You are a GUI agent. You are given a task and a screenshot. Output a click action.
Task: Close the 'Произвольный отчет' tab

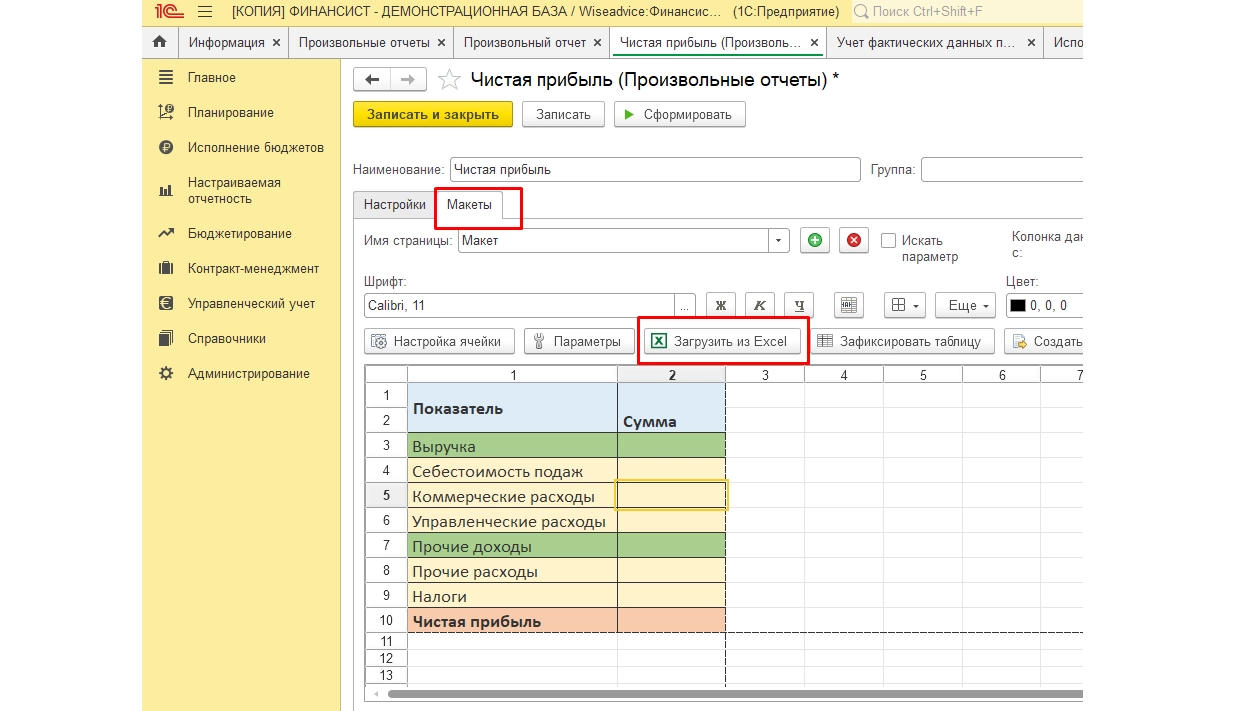point(597,43)
